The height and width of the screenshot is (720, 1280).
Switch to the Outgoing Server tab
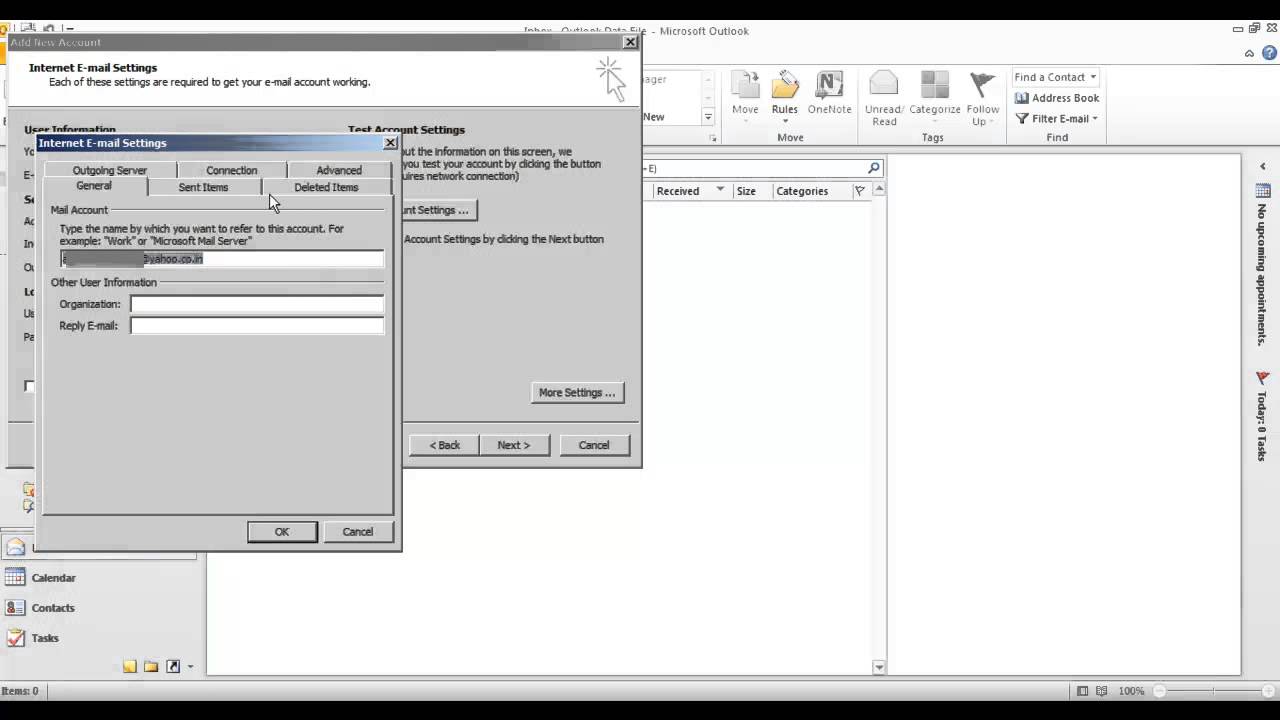110,170
